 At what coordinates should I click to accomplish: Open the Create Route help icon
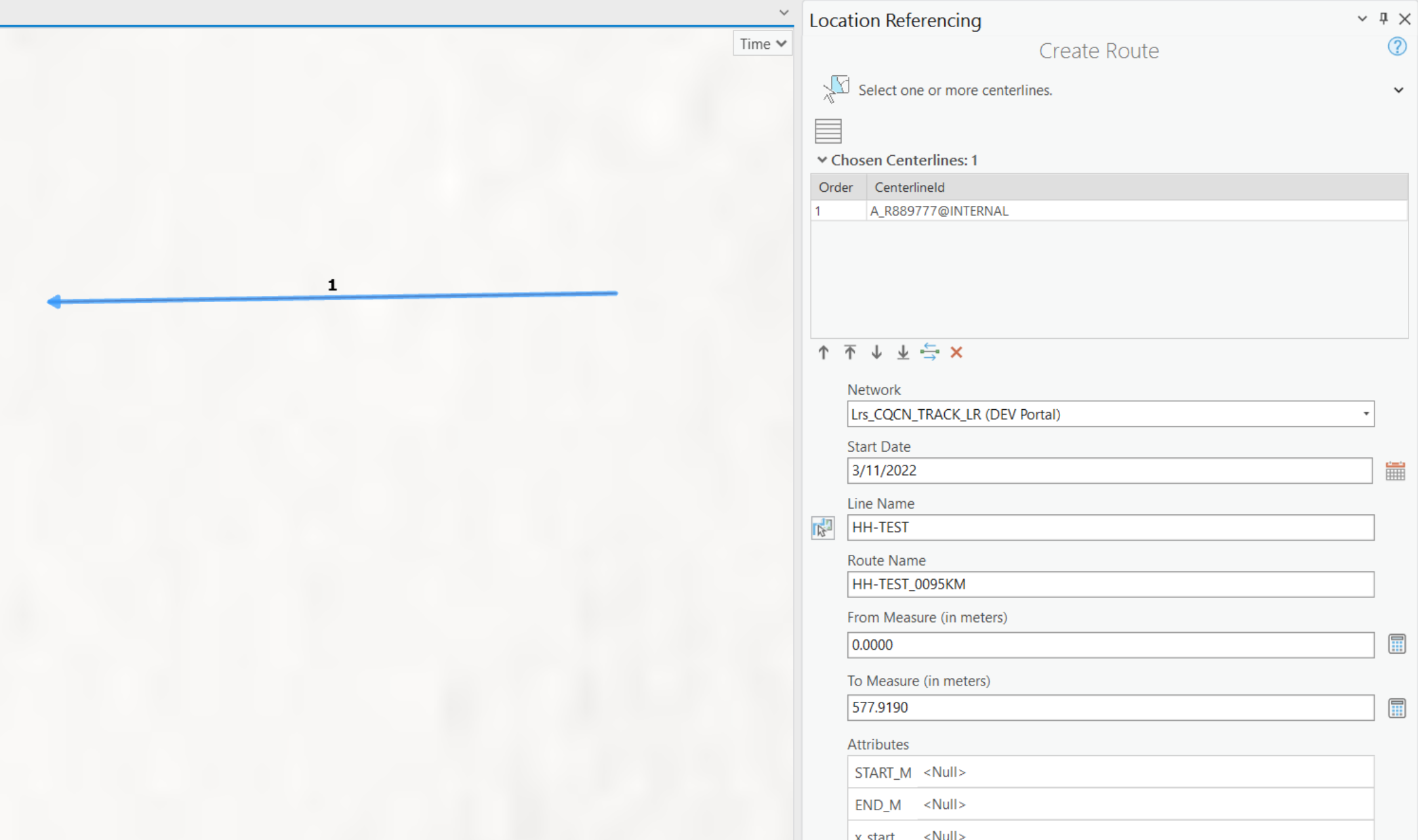coord(1396,47)
